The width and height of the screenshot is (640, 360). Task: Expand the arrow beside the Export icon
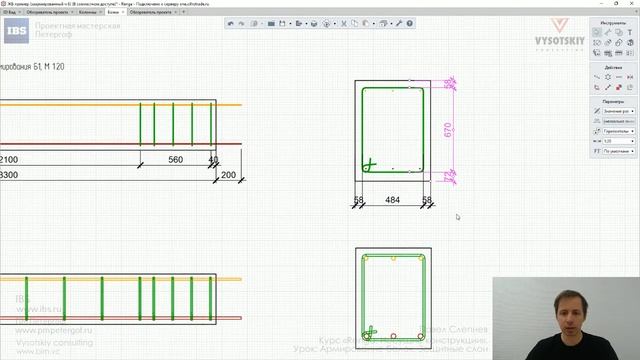coord(306,24)
